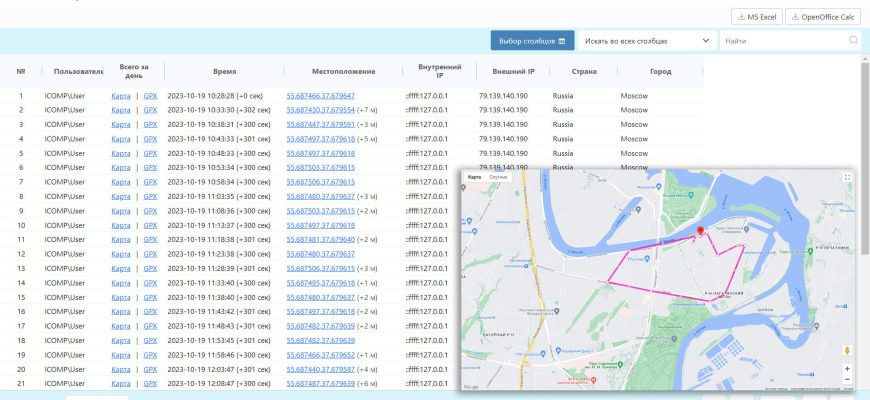Click the table's vertical scrollbar

tap(864, 200)
